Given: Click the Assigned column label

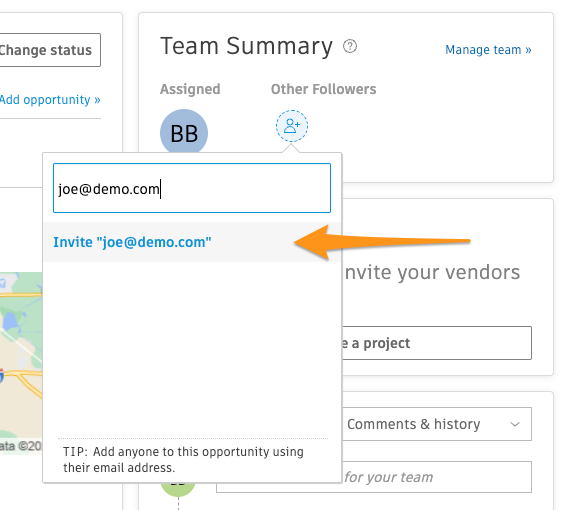Looking at the screenshot, I should pyautogui.click(x=190, y=89).
